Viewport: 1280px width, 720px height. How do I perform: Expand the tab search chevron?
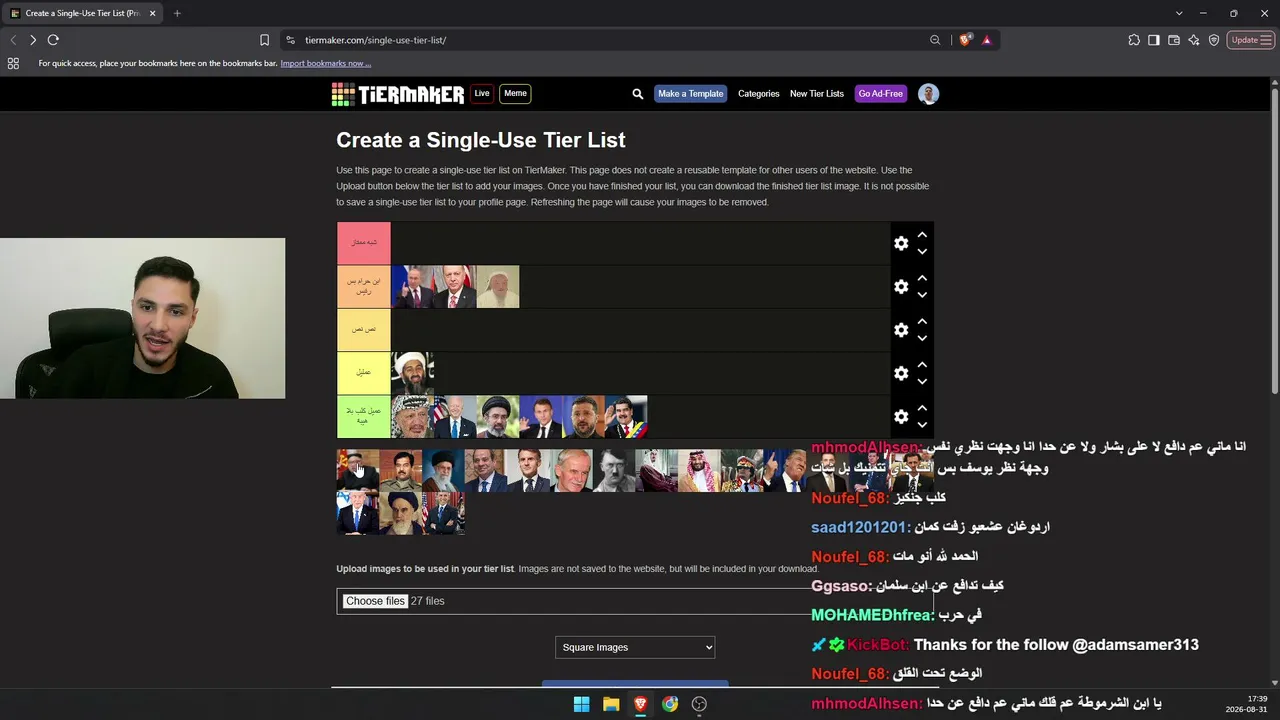click(1179, 13)
